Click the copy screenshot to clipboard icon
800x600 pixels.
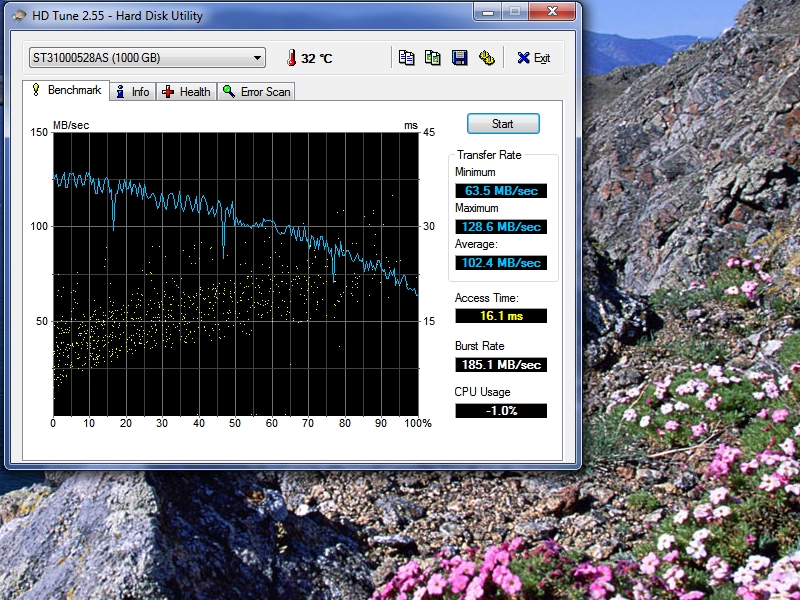coord(433,58)
